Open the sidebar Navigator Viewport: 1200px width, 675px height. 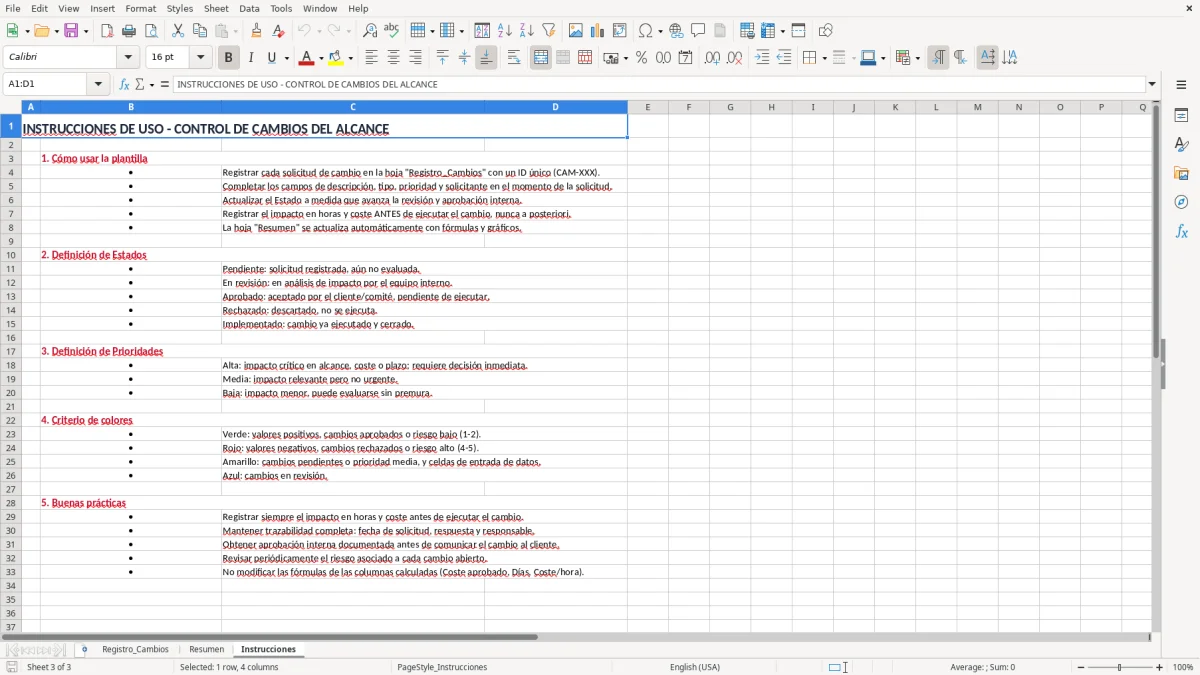pos(1181,202)
